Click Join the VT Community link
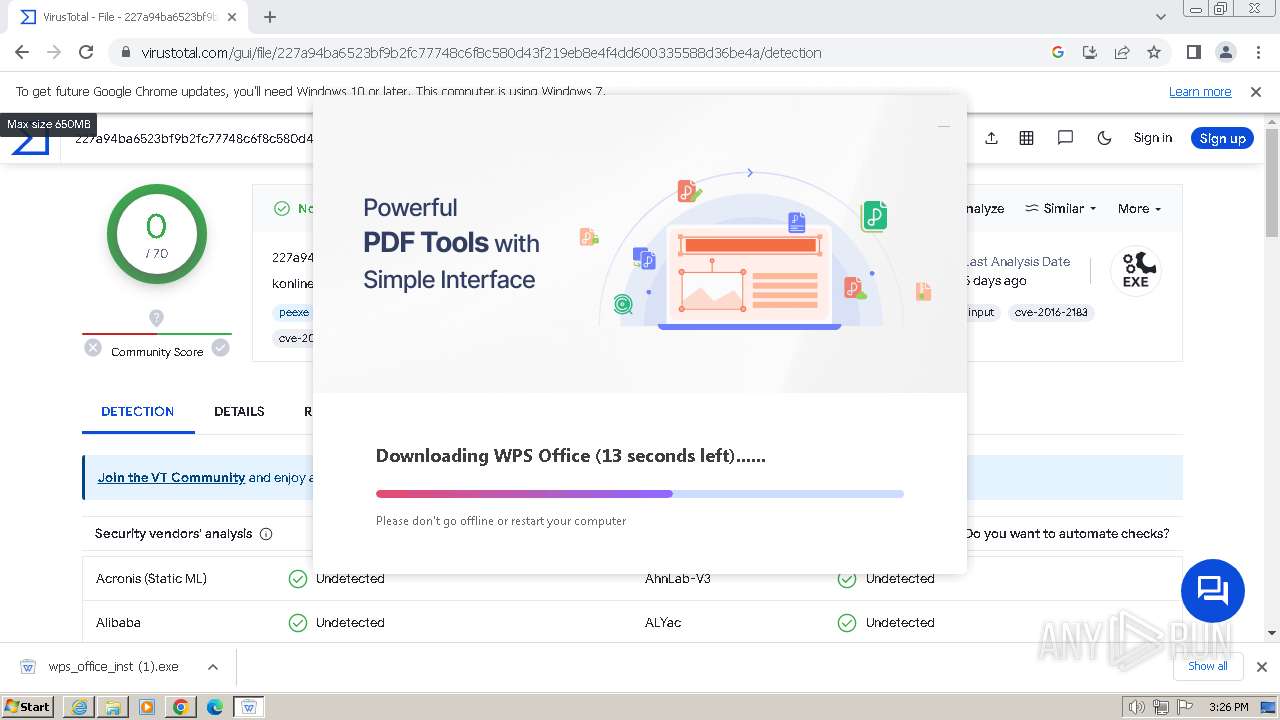 coord(171,477)
